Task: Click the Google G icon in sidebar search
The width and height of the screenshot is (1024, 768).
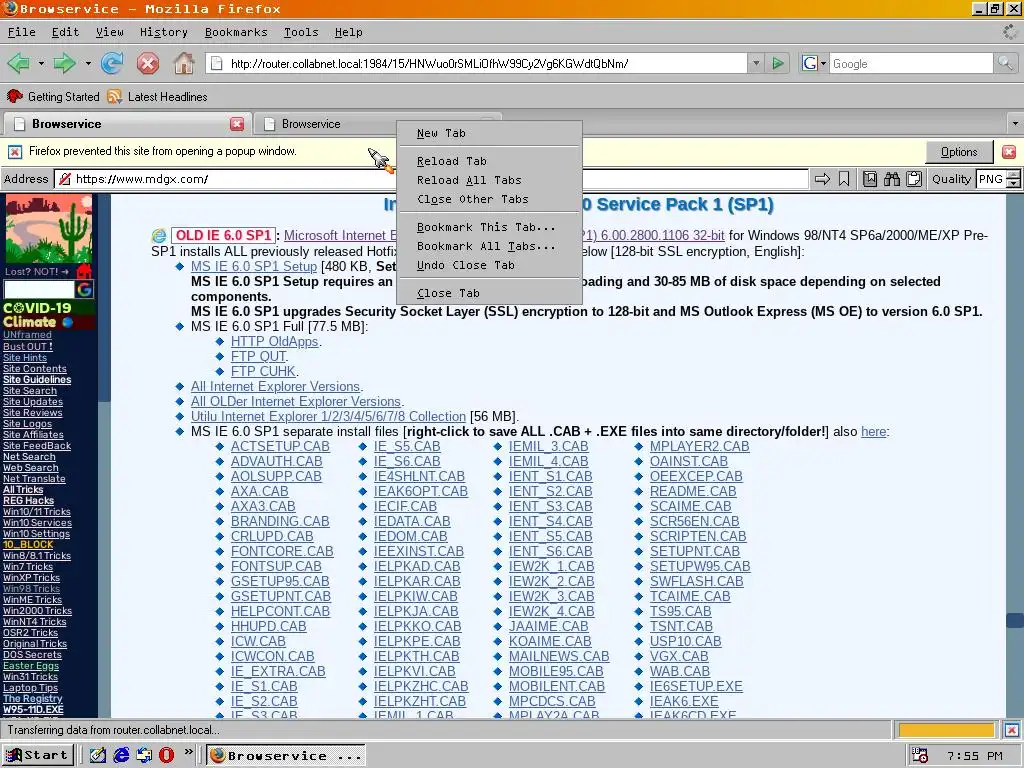Action: coord(85,289)
